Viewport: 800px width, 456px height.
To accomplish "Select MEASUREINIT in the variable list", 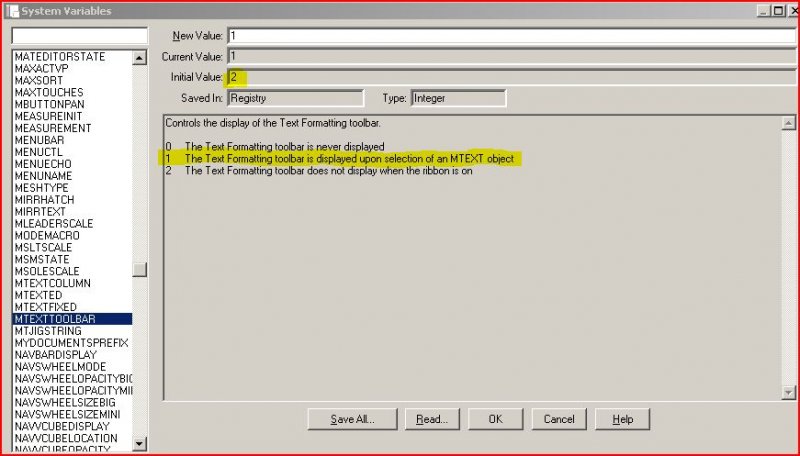I will tap(72, 116).
